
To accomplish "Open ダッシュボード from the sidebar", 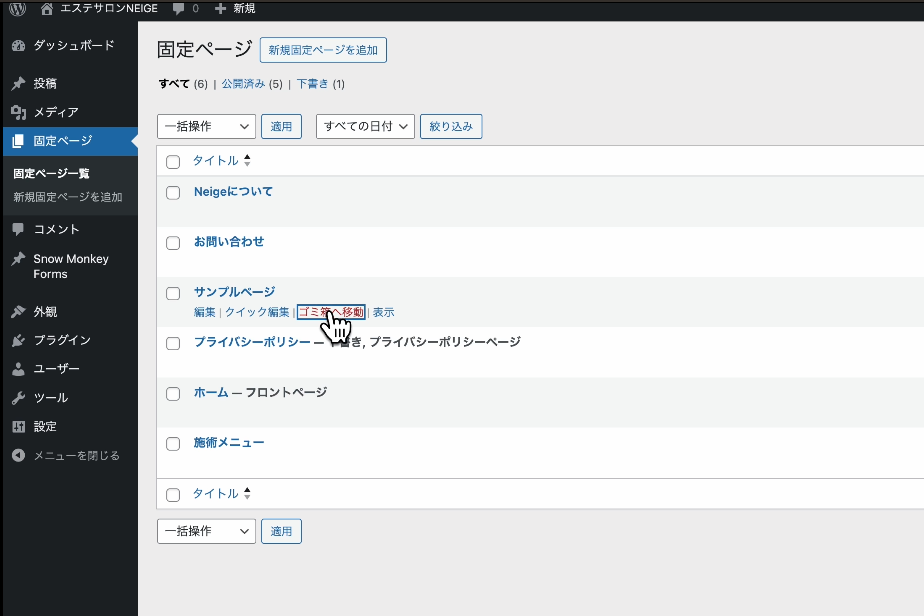I will click(x=73, y=46).
